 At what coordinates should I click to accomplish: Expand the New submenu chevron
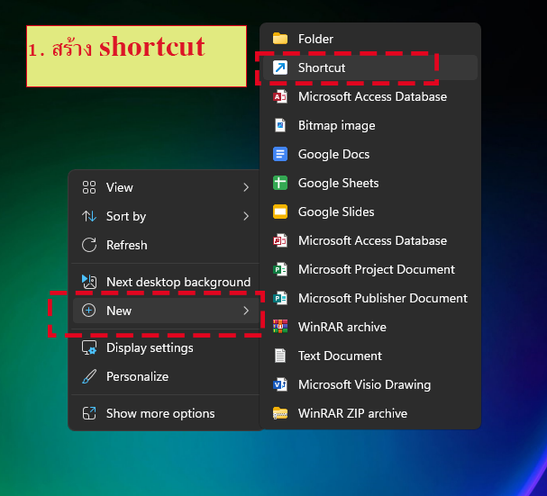pyautogui.click(x=246, y=310)
